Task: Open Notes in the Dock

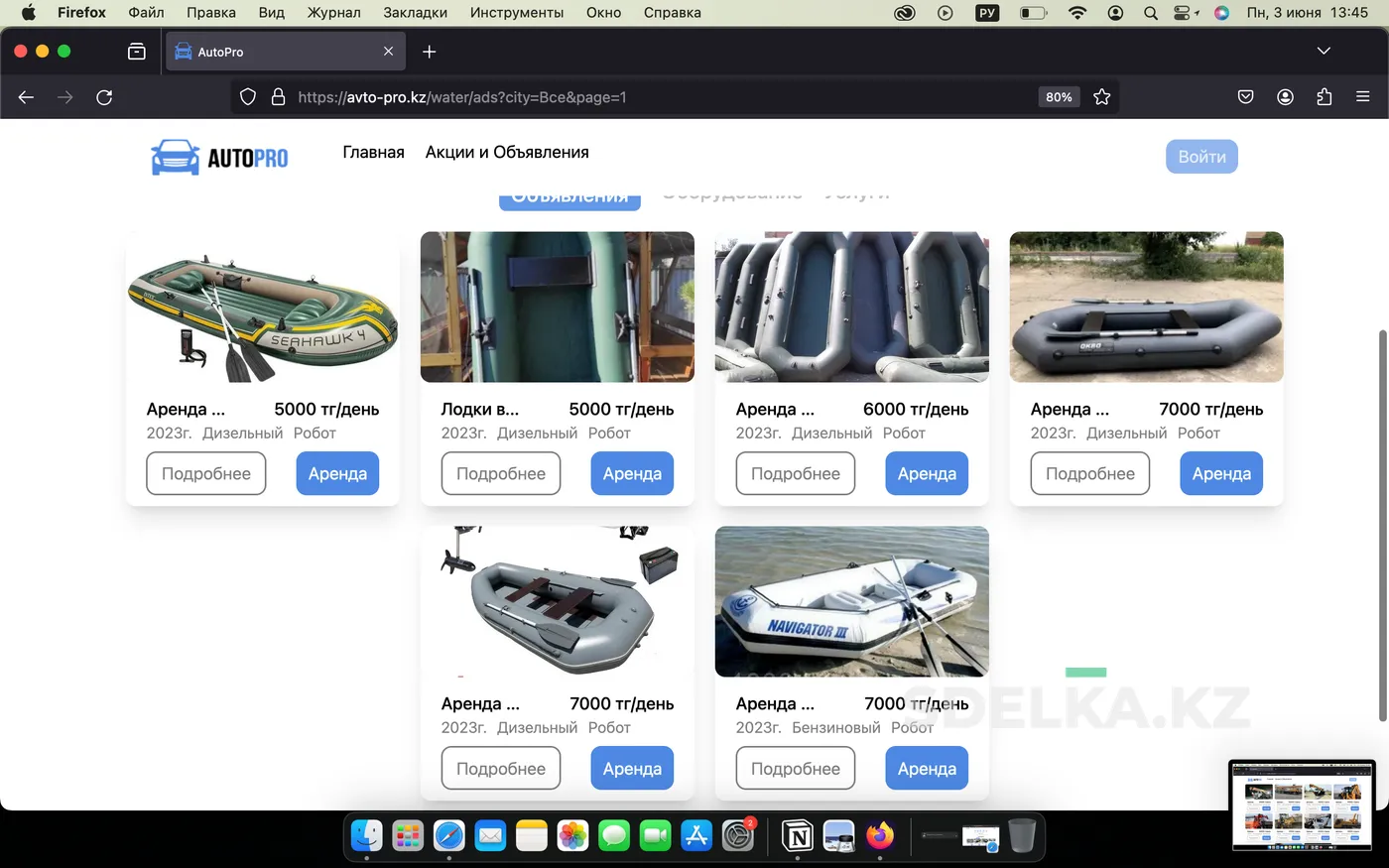Action: pyautogui.click(x=532, y=836)
